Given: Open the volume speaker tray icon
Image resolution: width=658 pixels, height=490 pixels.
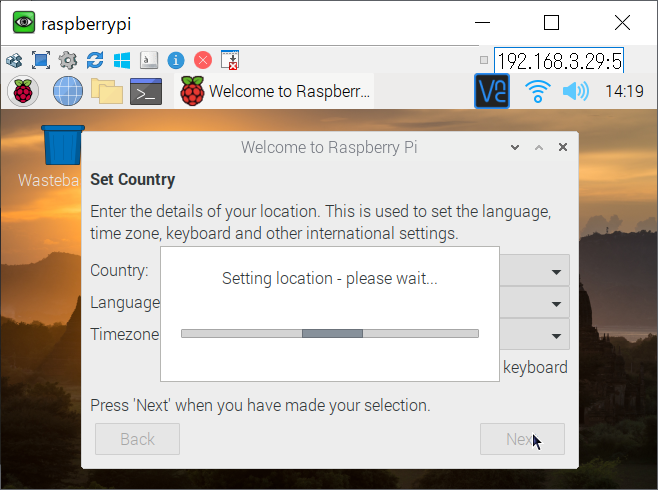Looking at the screenshot, I should 576,91.
